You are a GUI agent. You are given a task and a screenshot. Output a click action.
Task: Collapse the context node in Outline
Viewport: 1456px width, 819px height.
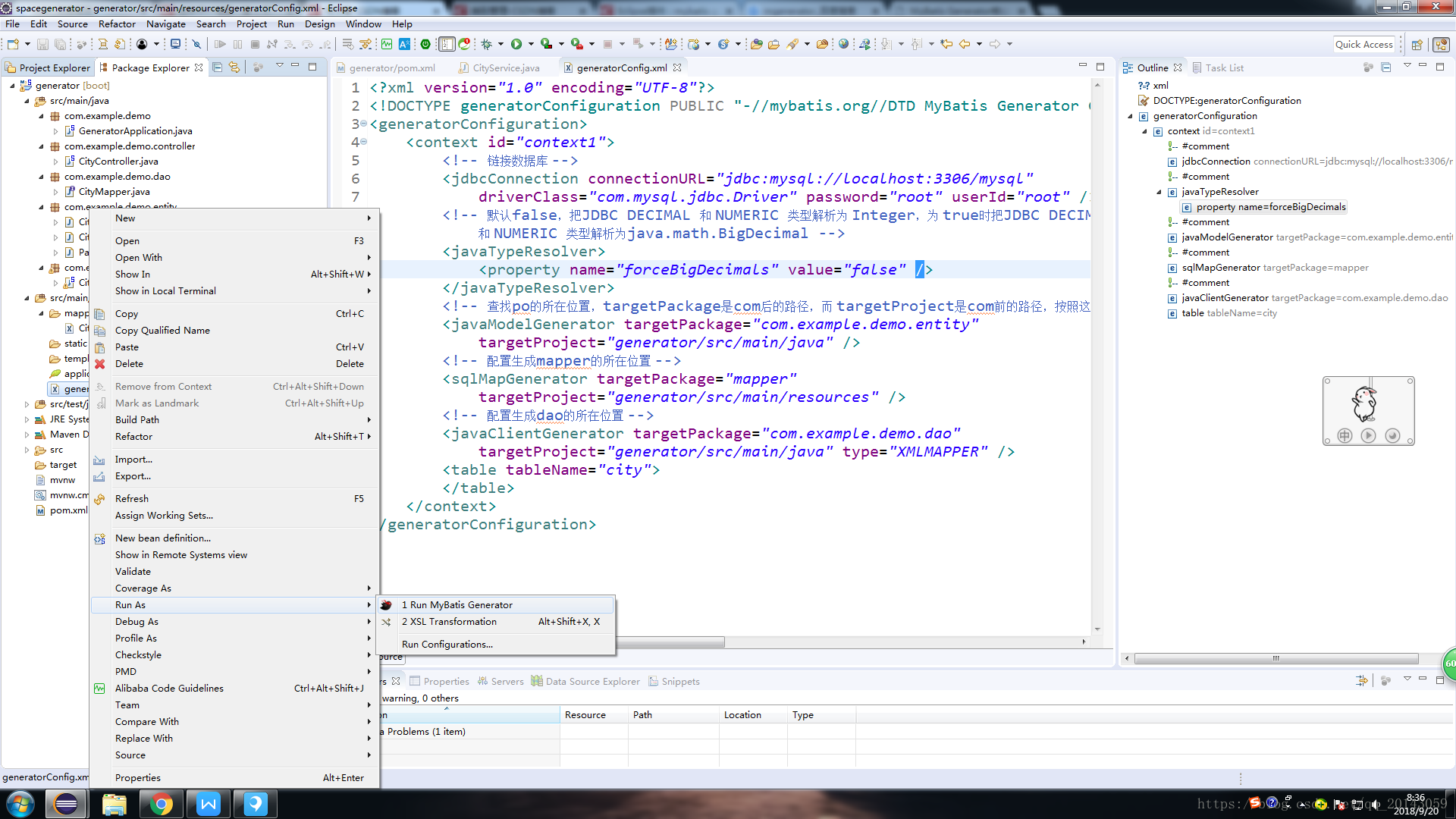[x=1144, y=131]
